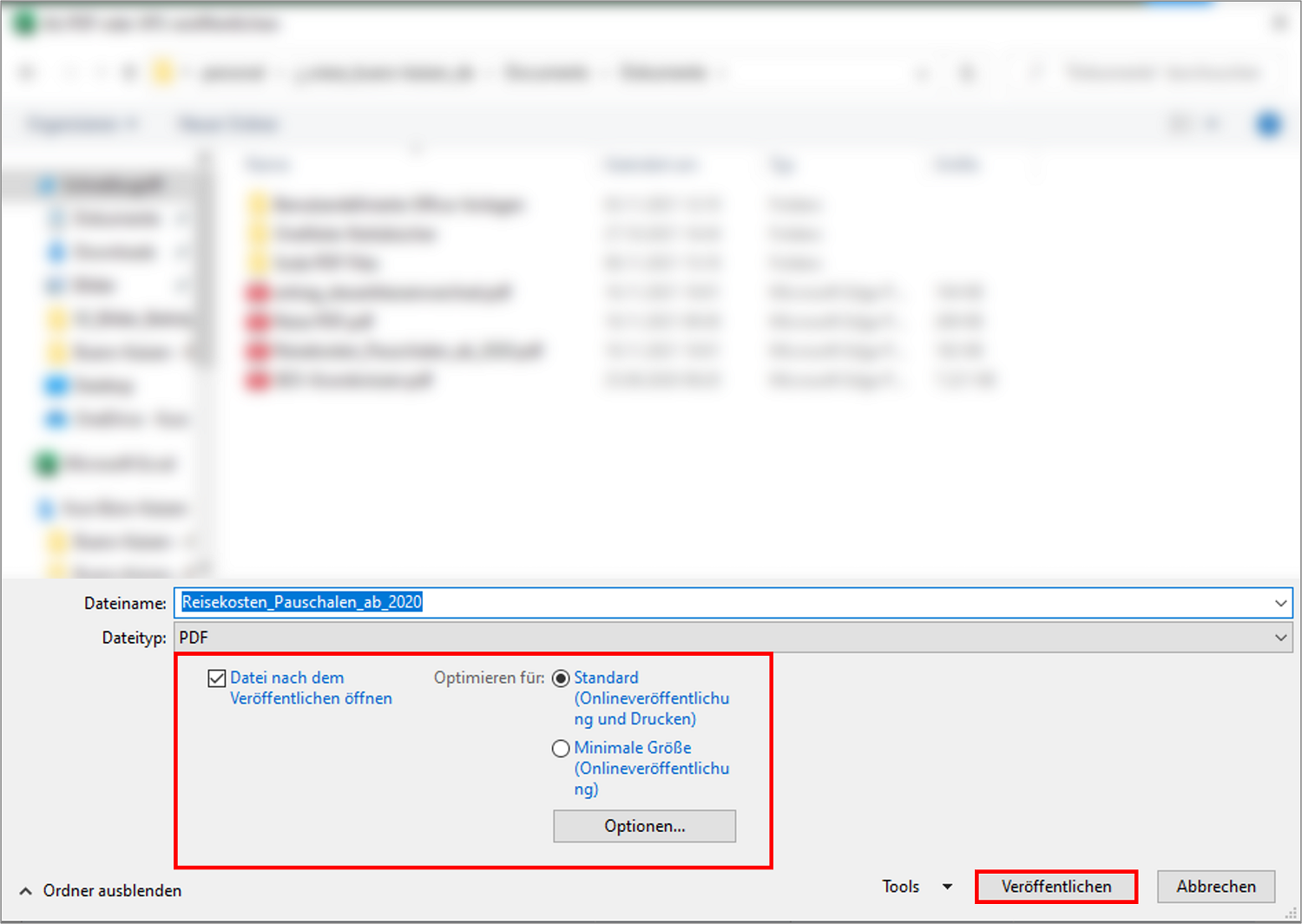Select the 'Minimale Größe' radio button
The width and height of the screenshot is (1302, 924).
point(561,749)
